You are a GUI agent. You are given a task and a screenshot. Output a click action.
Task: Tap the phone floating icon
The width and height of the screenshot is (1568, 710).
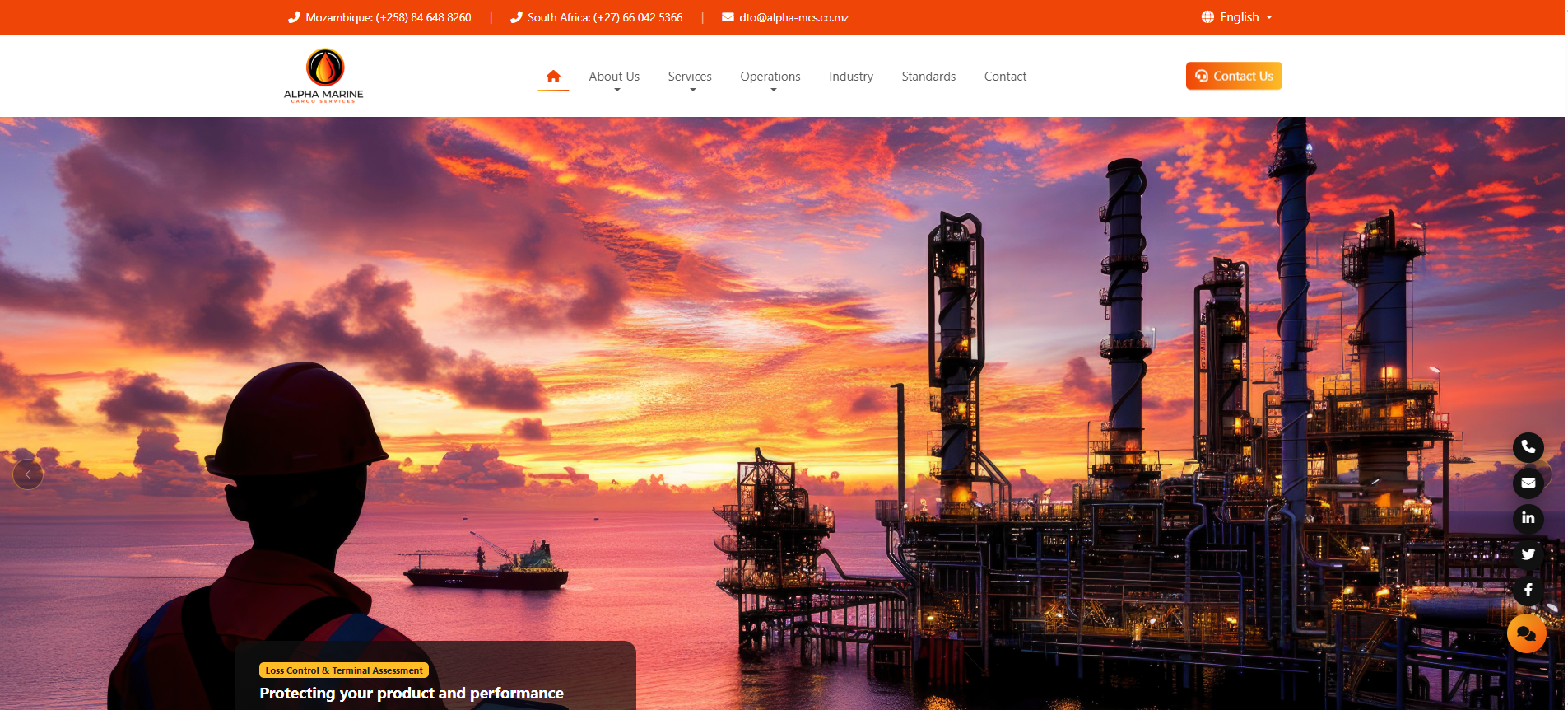[1528, 447]
